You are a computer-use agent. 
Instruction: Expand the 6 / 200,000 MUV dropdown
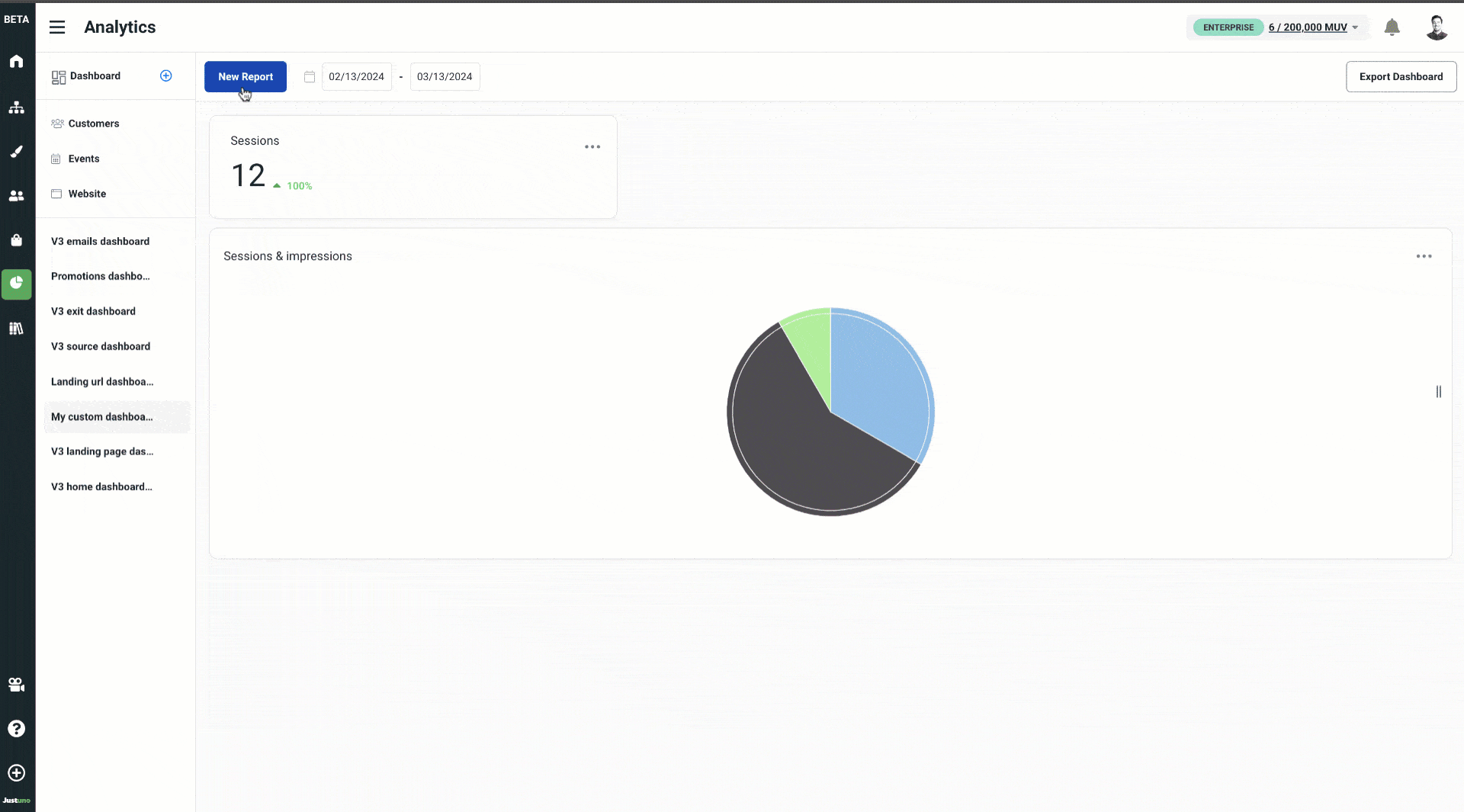(x=1312, y=27)
